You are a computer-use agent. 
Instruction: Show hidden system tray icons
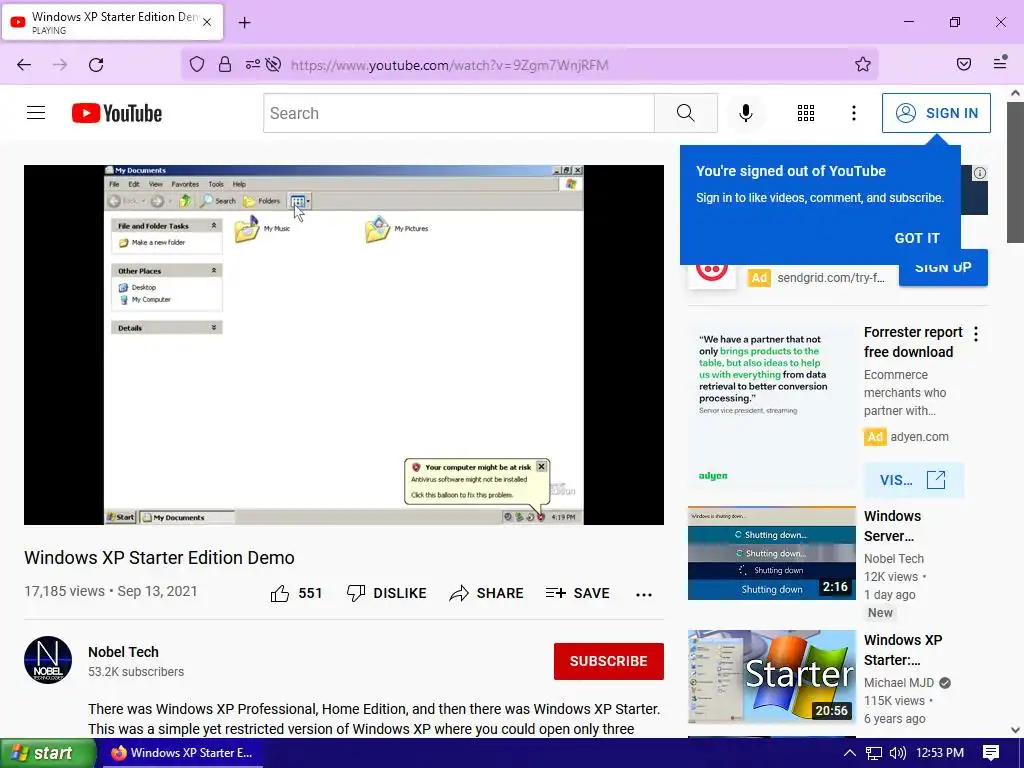849,753
